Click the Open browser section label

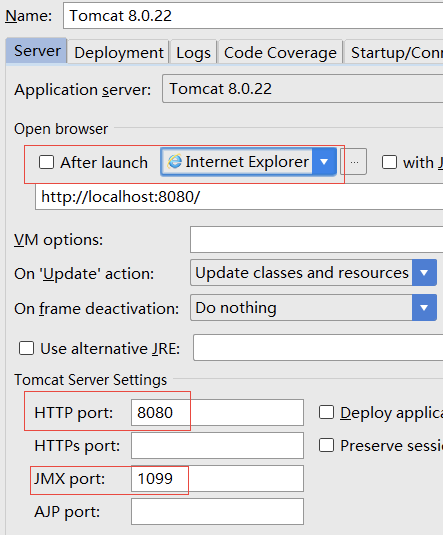click(61, 129)
